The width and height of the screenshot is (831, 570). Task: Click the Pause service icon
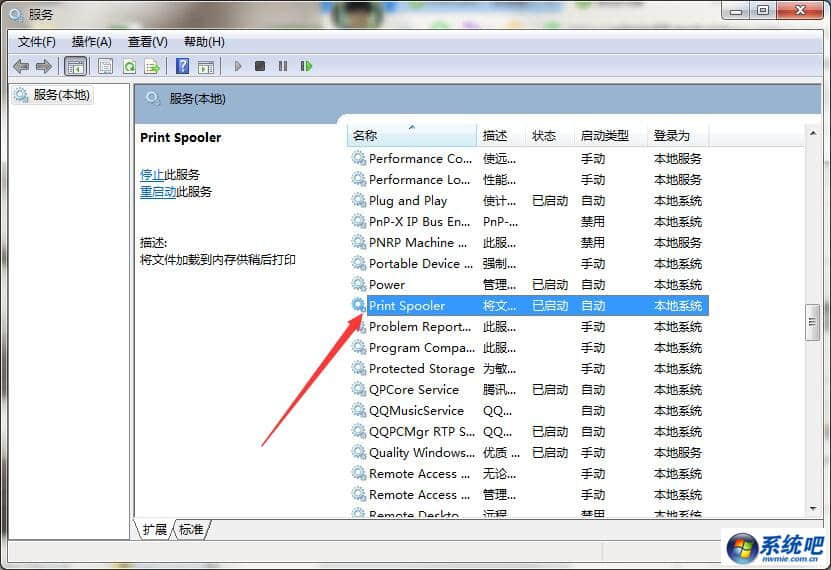point(283,66)
